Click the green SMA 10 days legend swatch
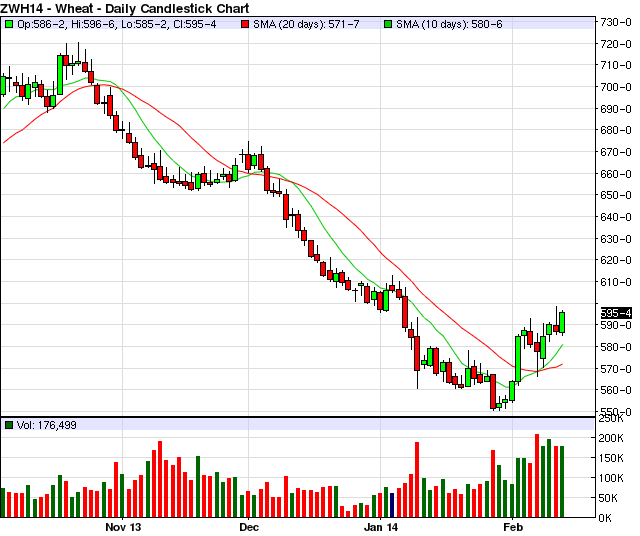Viewport: 640px width, 536px height. pyautogui.click(x=388, y=24)
